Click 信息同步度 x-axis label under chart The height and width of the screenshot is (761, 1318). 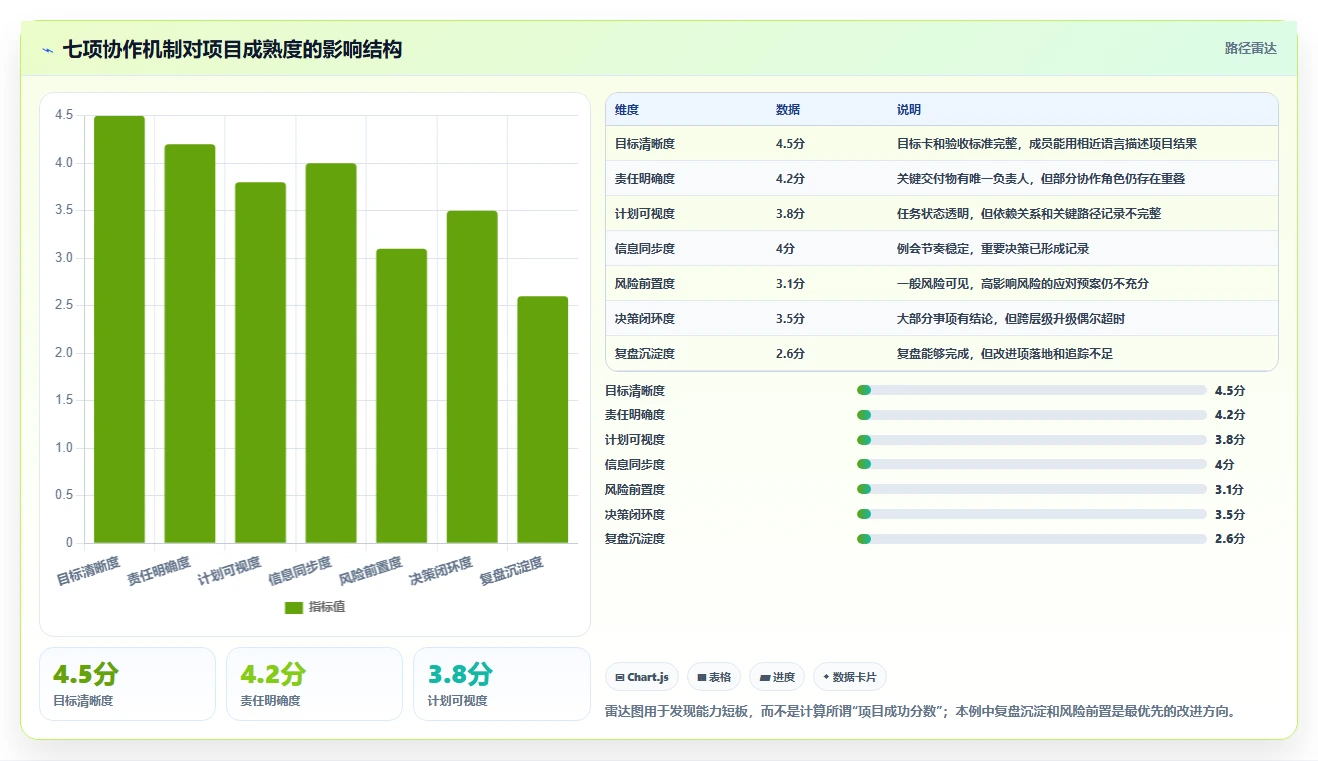point(300,571)
